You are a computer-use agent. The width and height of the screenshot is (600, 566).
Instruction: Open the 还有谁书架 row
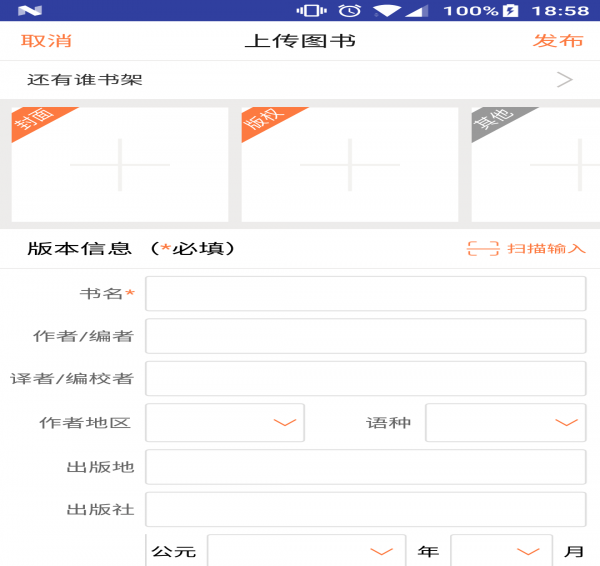[300, 80]
